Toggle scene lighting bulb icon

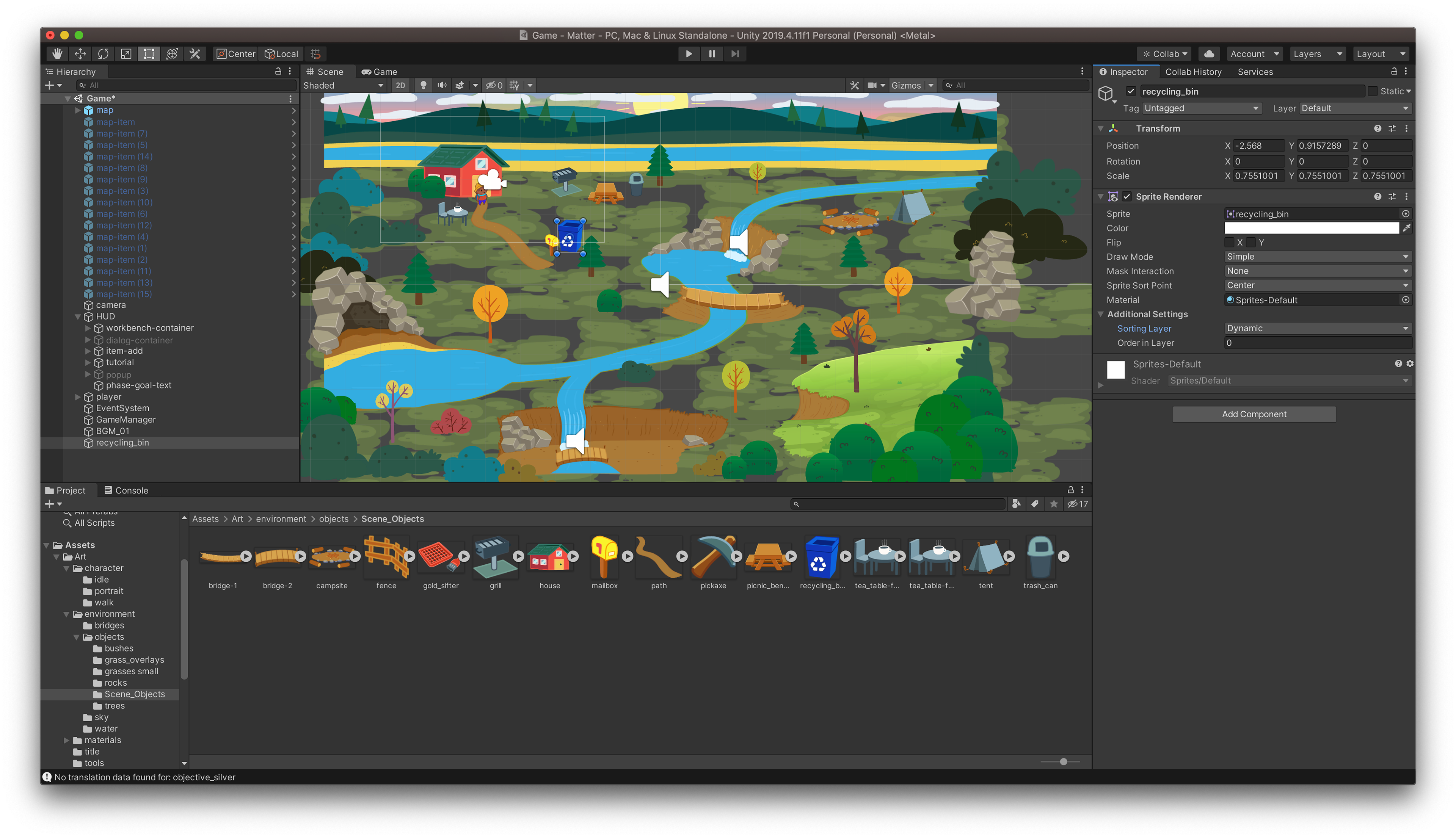coord(424,85)
